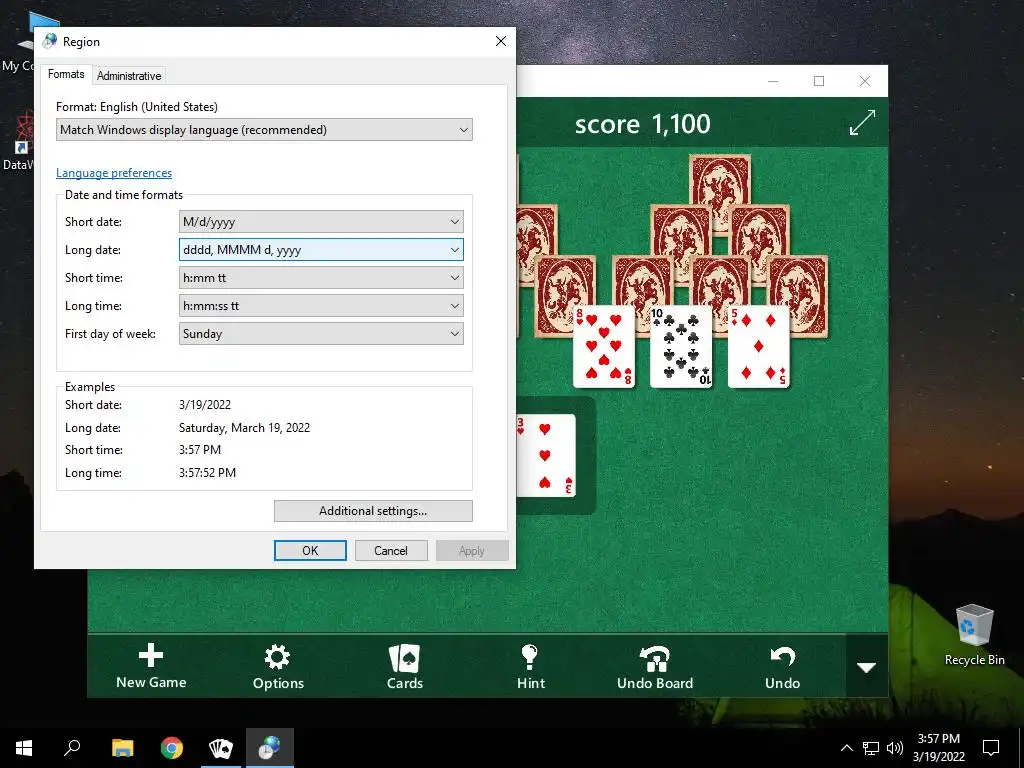Launch File Explorer from taskbar
Image resolution: width=1024 pixels, height=768 pixels.
[x=122, y=748]
